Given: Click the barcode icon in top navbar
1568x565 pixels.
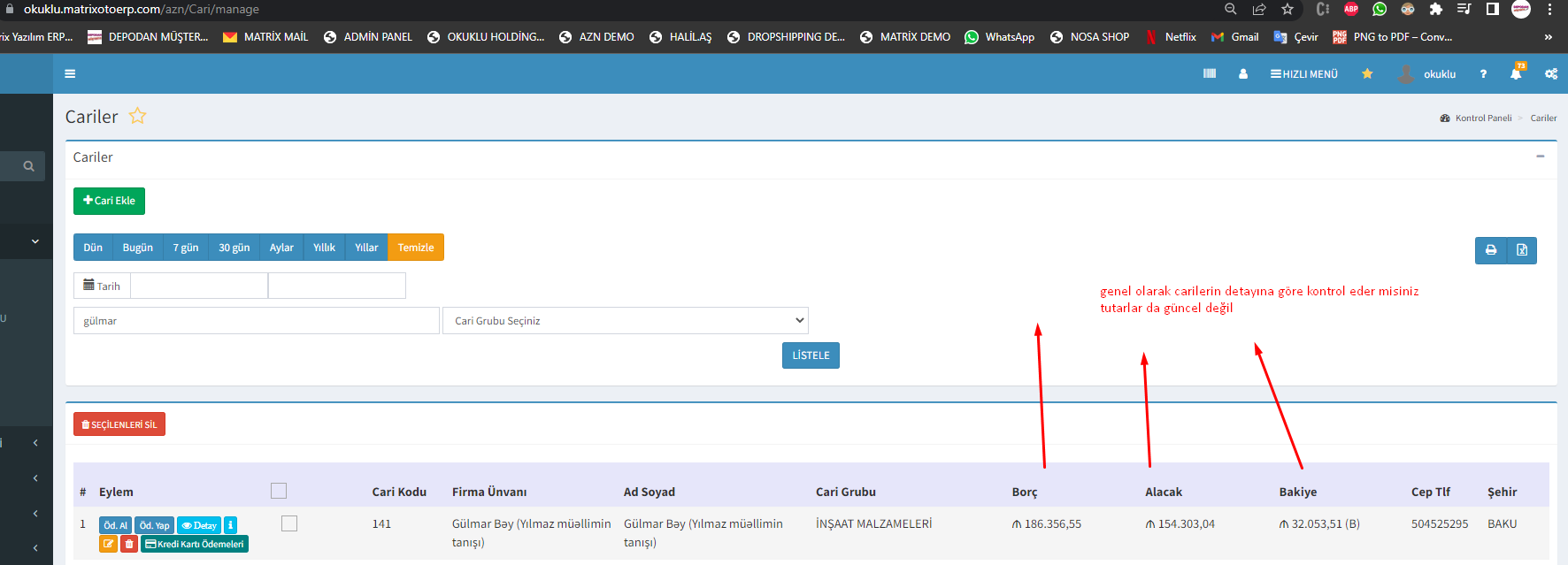Looking at the screenshot, I should 1210,74.
